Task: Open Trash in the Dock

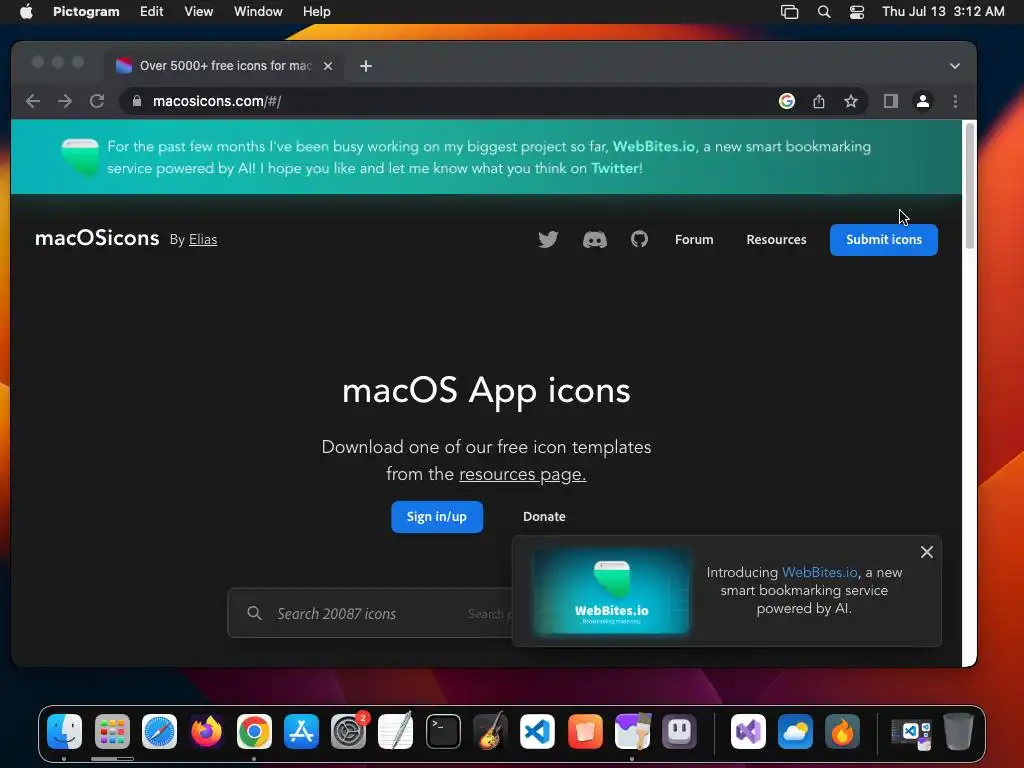Action: pos(958,731)
